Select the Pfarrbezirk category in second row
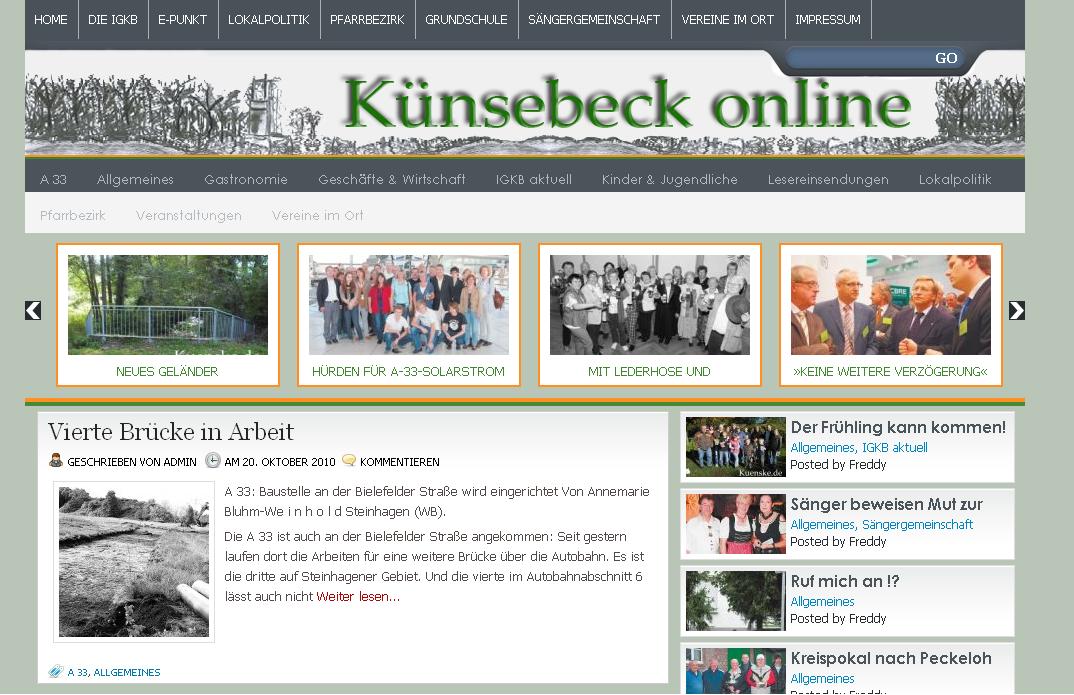The width and height of the screenshot is (1074, 695). point(73,215)
